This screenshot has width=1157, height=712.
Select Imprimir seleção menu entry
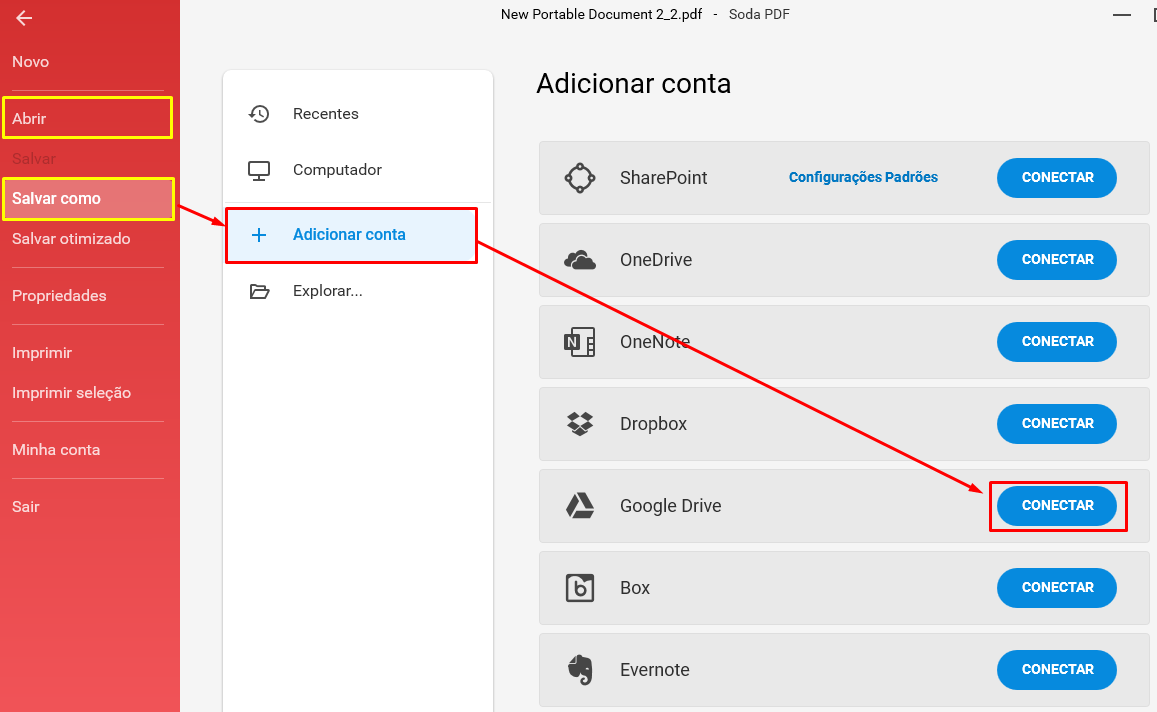[x=72, y=393]
